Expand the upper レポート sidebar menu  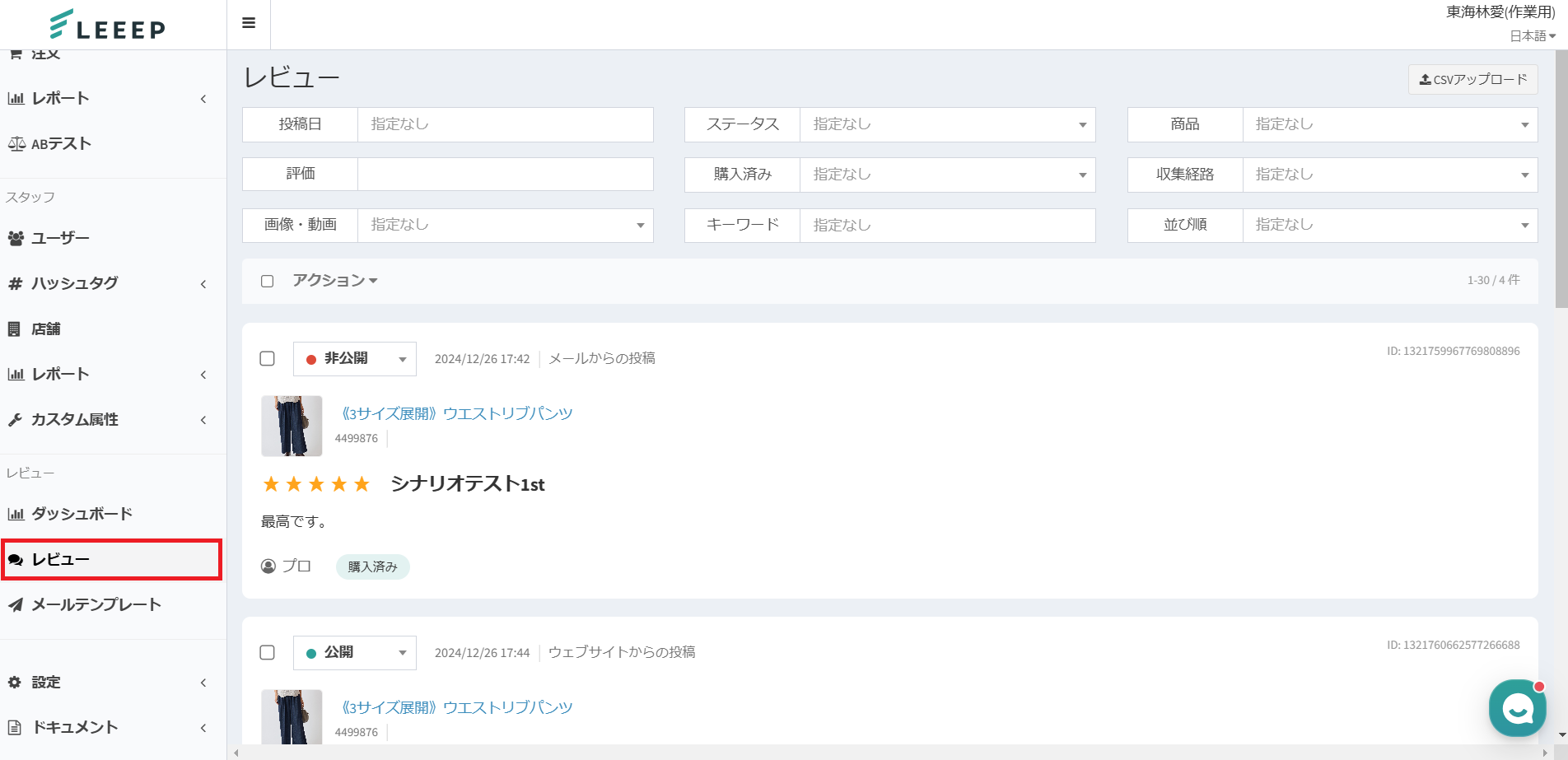click(x=203, y=99)
